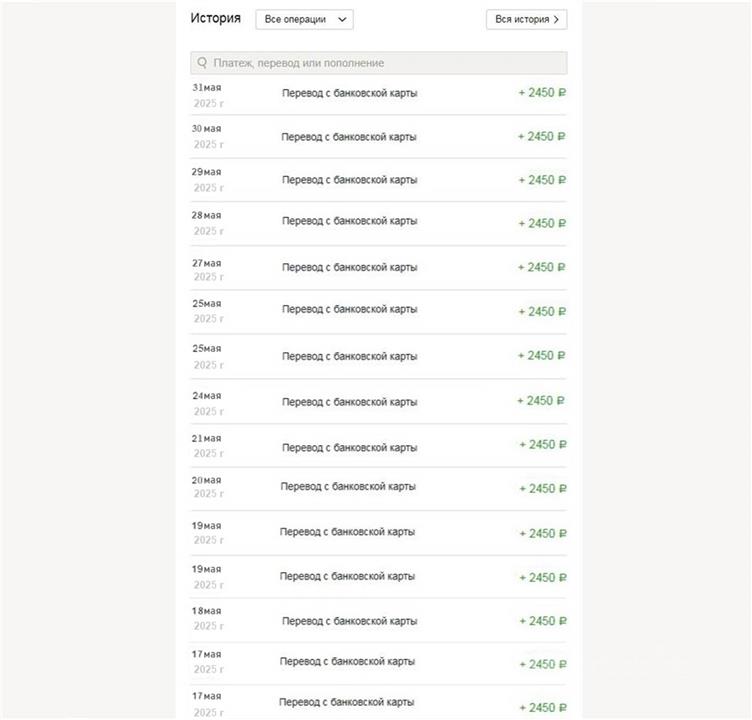Open the 18 мая card transfer entry

tap(349, 621)
